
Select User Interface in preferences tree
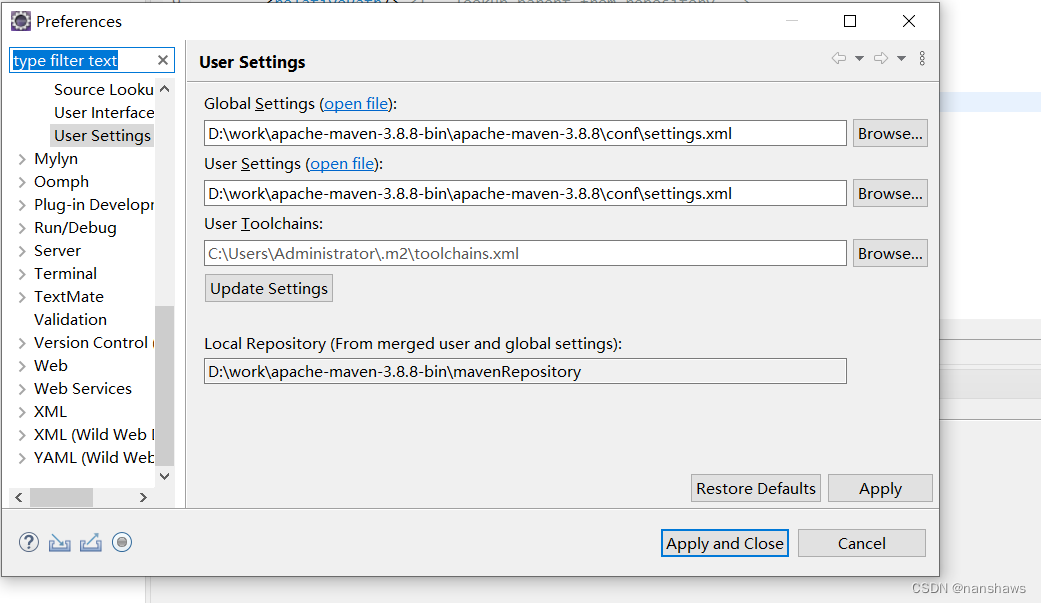tap(104, 113)
